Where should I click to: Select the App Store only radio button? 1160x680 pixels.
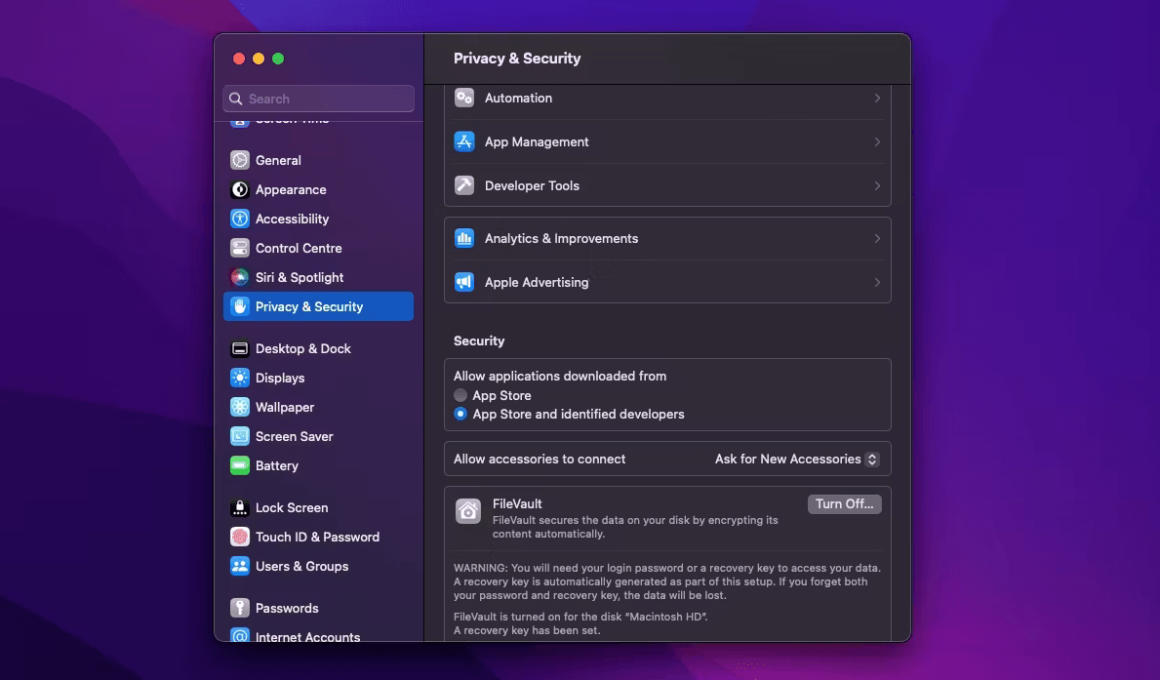[460, 395]
